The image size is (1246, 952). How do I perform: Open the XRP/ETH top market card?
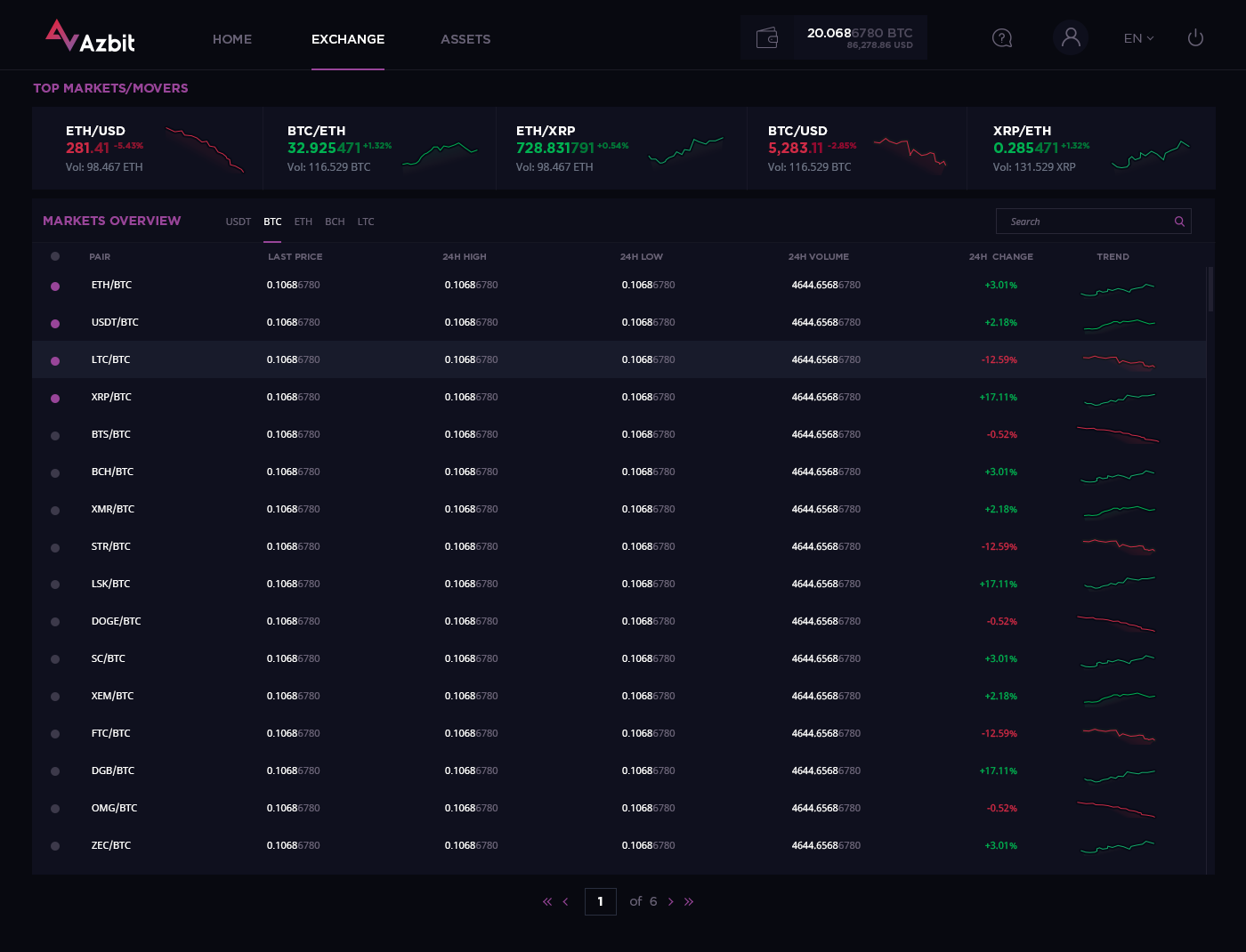point(1092,149)
